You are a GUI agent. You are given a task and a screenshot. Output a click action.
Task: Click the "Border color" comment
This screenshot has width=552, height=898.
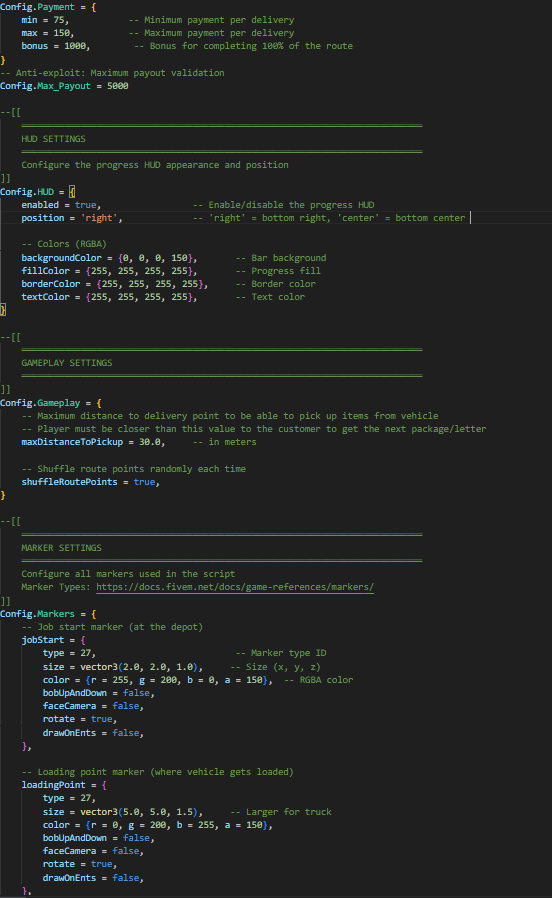click(275, 284)
